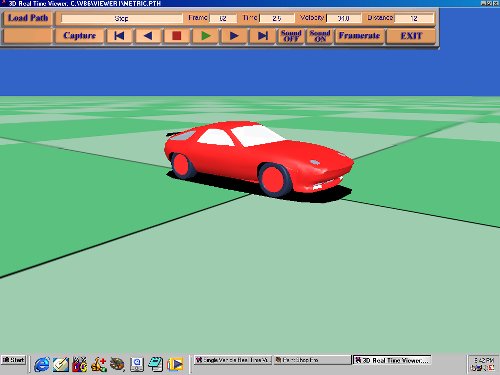The height and width of the screenshot is (375, 500).
Task: Open the checkmark notepad quick launch icon
Action: pos(61,364)
